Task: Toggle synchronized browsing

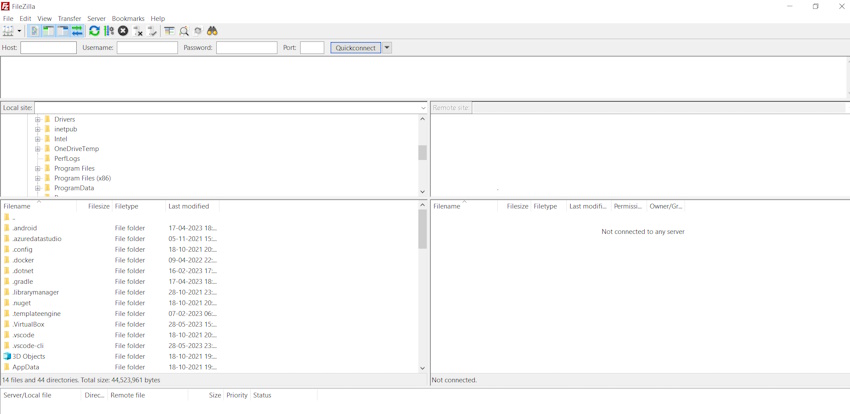Action: pos(198,31)
